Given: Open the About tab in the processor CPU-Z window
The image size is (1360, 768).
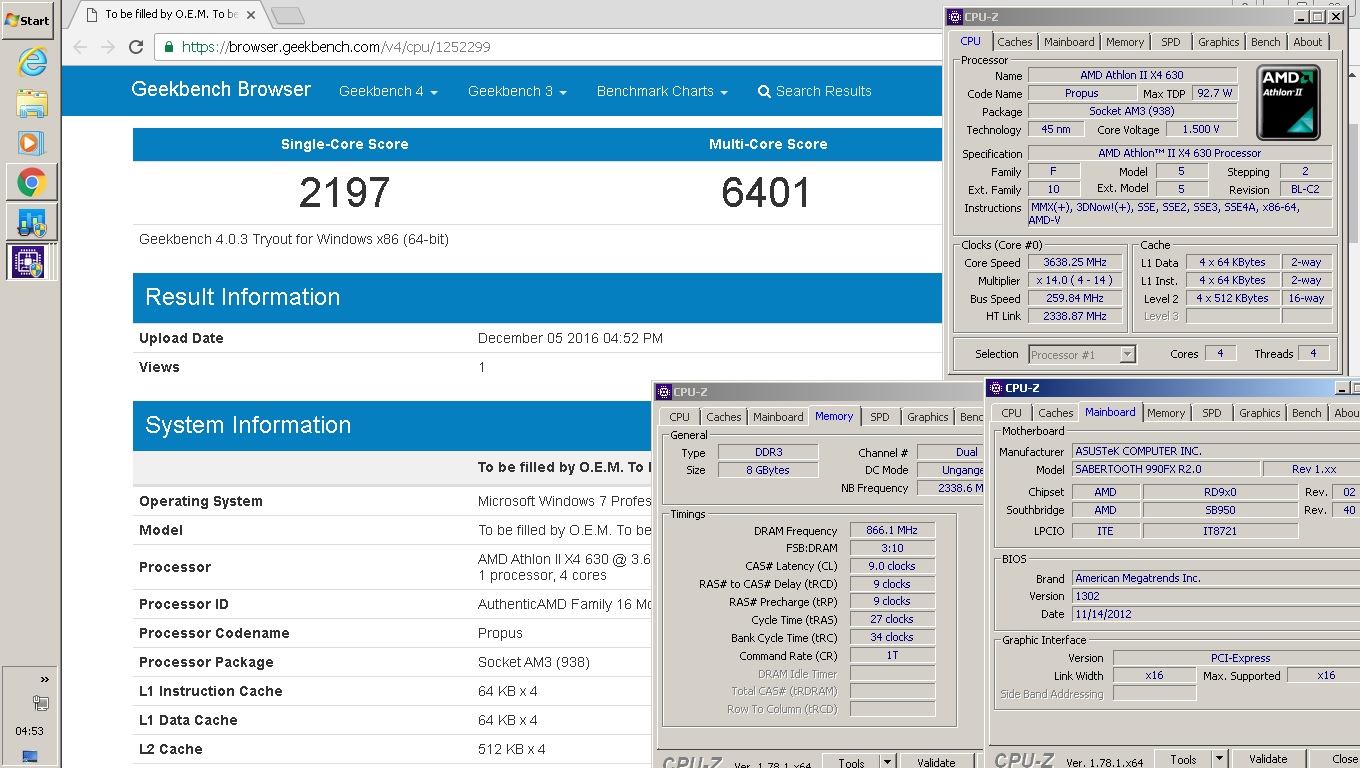Looking at the screenshot, I should pos(1308,42).
